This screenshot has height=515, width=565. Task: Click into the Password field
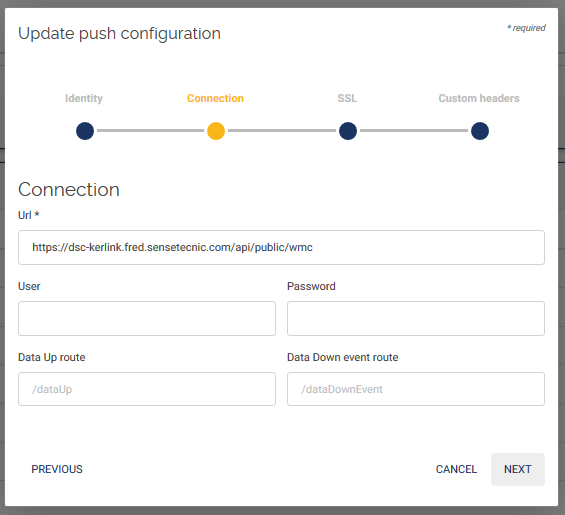point(416,319)
